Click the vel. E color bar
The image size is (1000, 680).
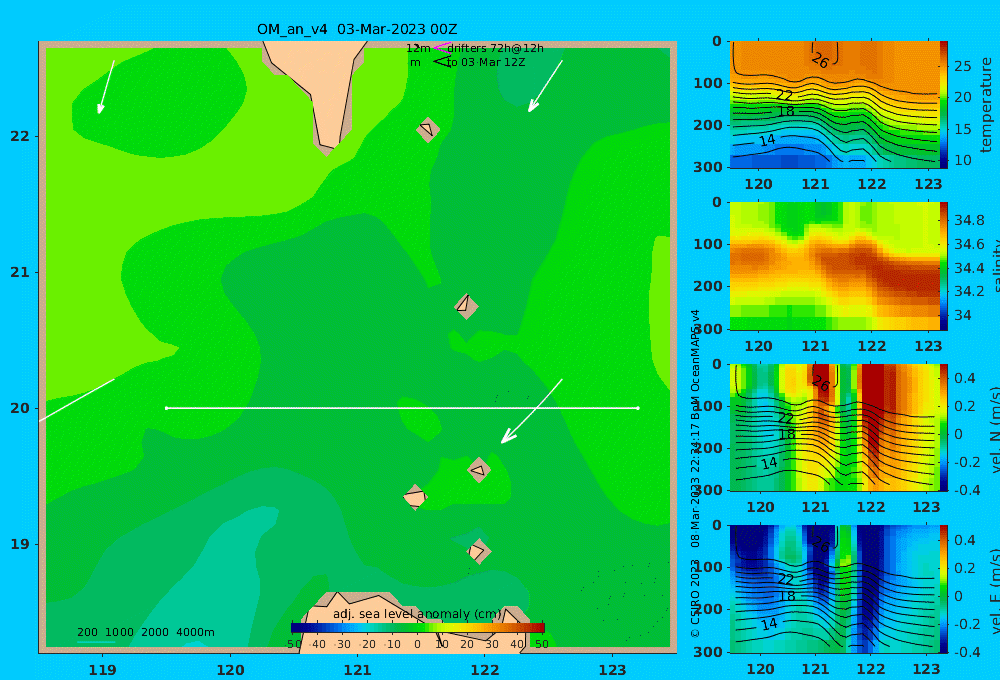point(944,589)
